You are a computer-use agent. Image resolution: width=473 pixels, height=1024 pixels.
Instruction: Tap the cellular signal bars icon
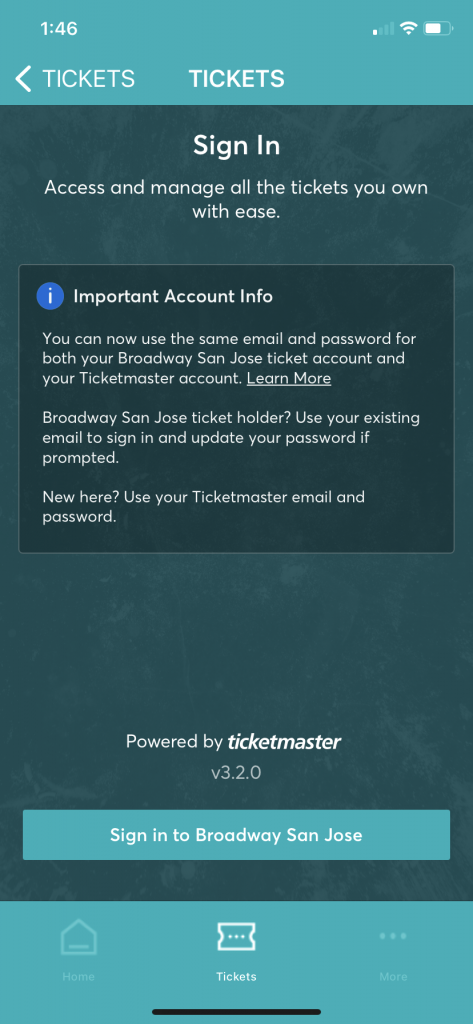[383, 29]
